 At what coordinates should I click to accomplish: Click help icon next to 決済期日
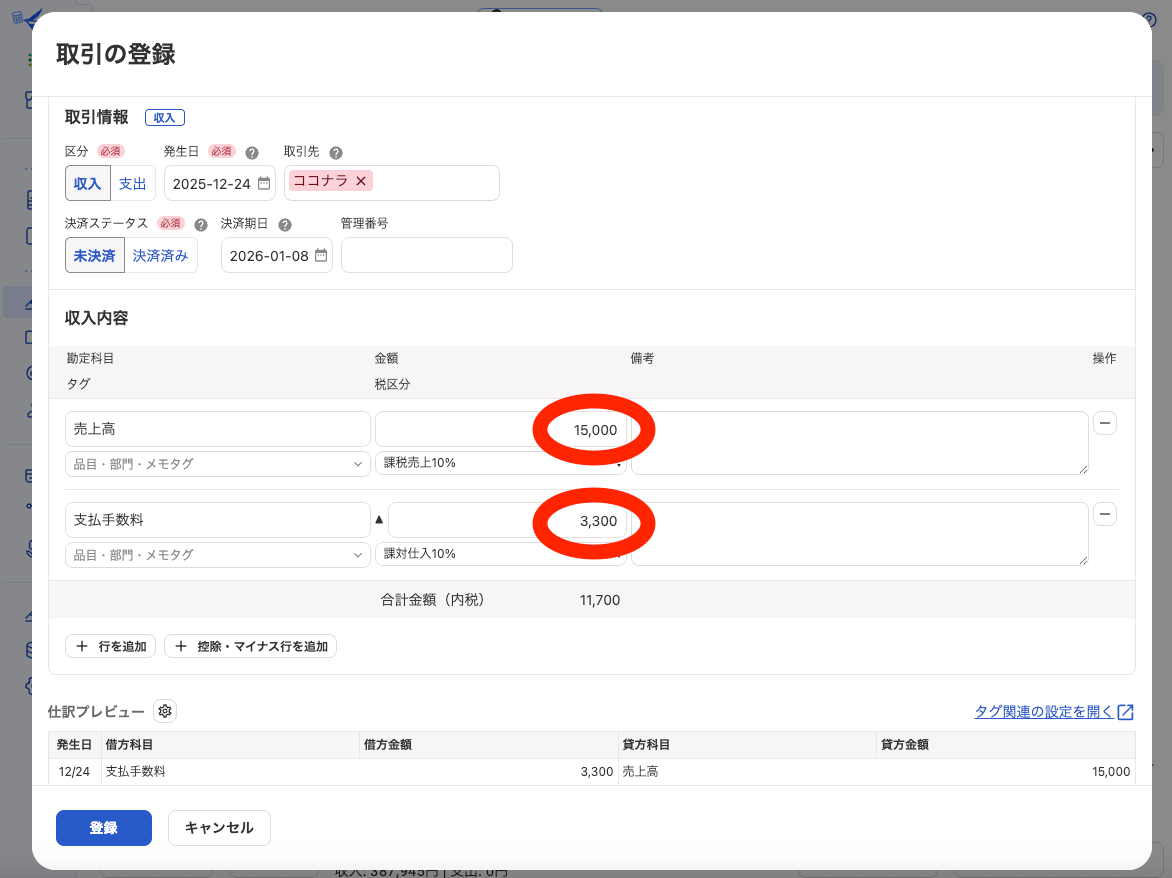click(x=285, y=225)
